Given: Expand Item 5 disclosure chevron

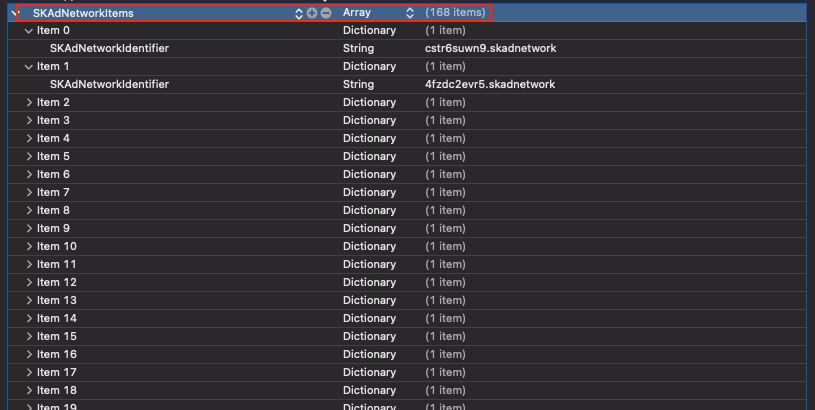Looking at the screenshot, I should tap(28, 157).
